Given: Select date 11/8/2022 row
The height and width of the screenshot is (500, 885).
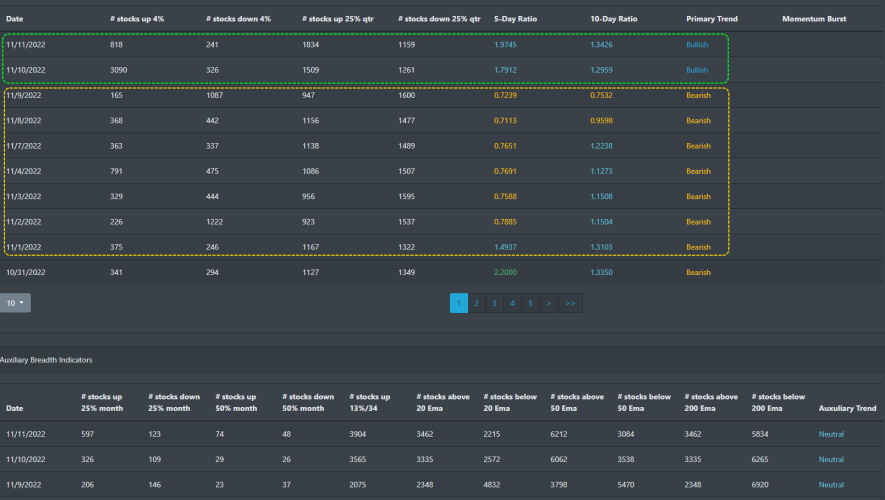Looking at the screenshot, I should 24,121.
